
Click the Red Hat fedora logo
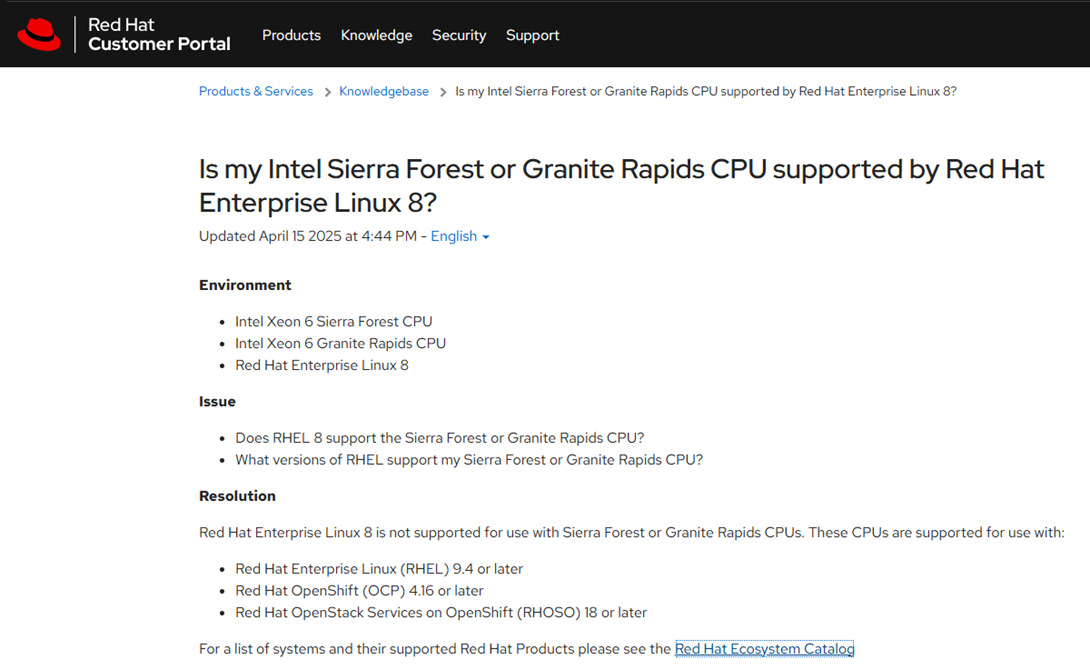[39, 35]
